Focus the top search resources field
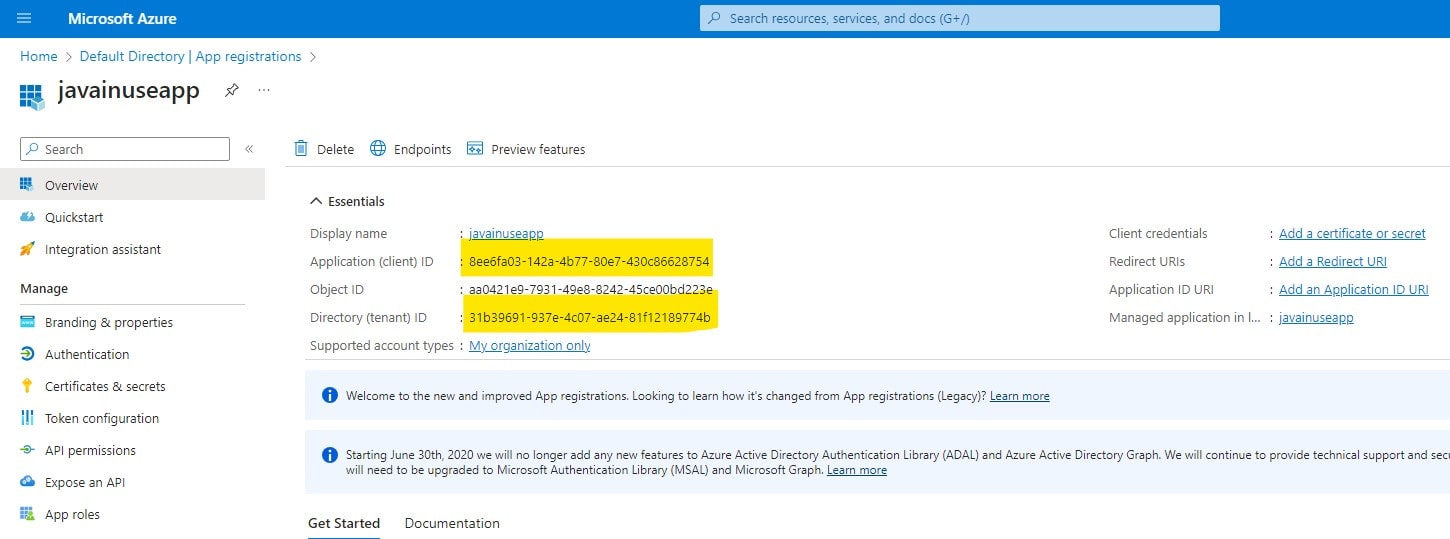 (x=959, y=18)
